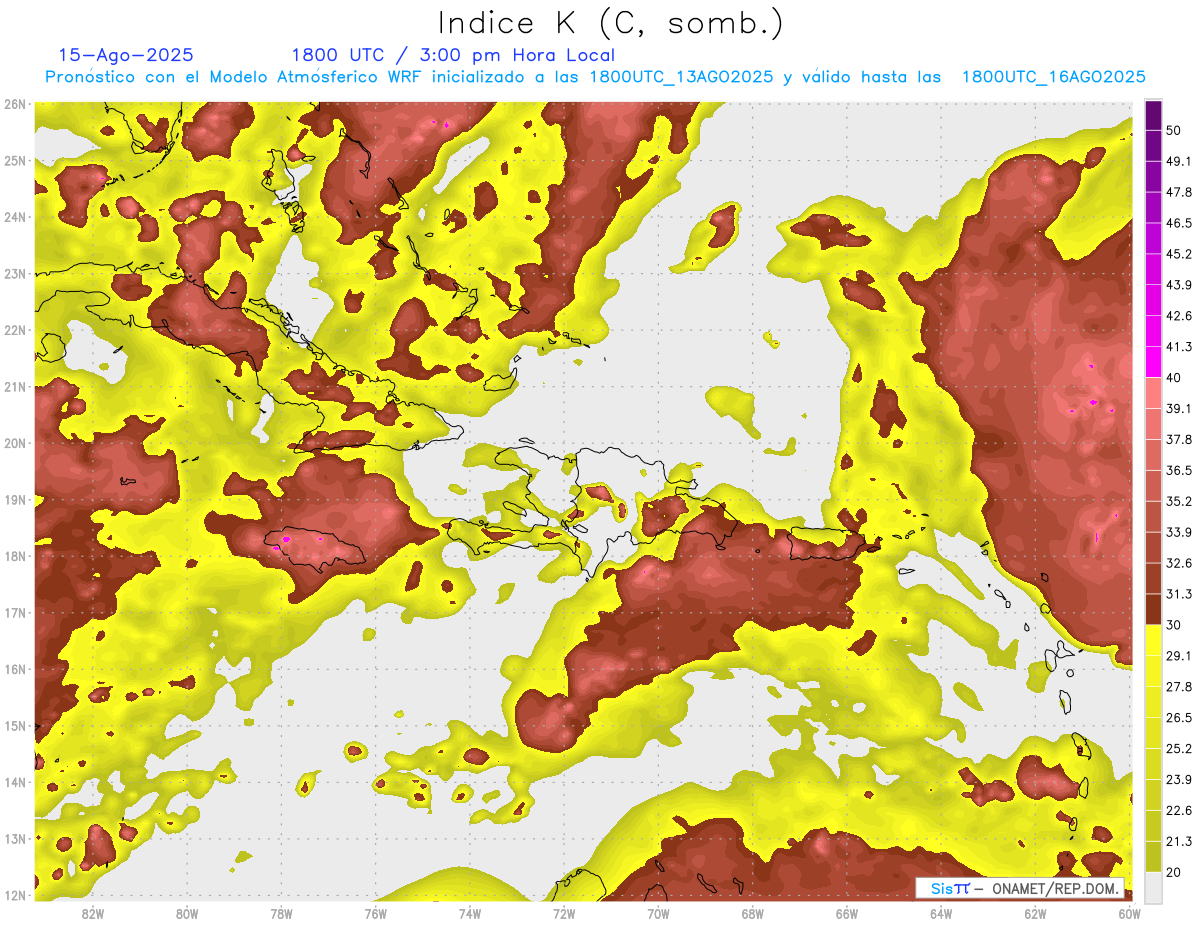The width and height of the screenshot is (1200, 927).
Task: Click the colorbar label '42.6'
Action: pyautogui.click(x=1179, y=316)
